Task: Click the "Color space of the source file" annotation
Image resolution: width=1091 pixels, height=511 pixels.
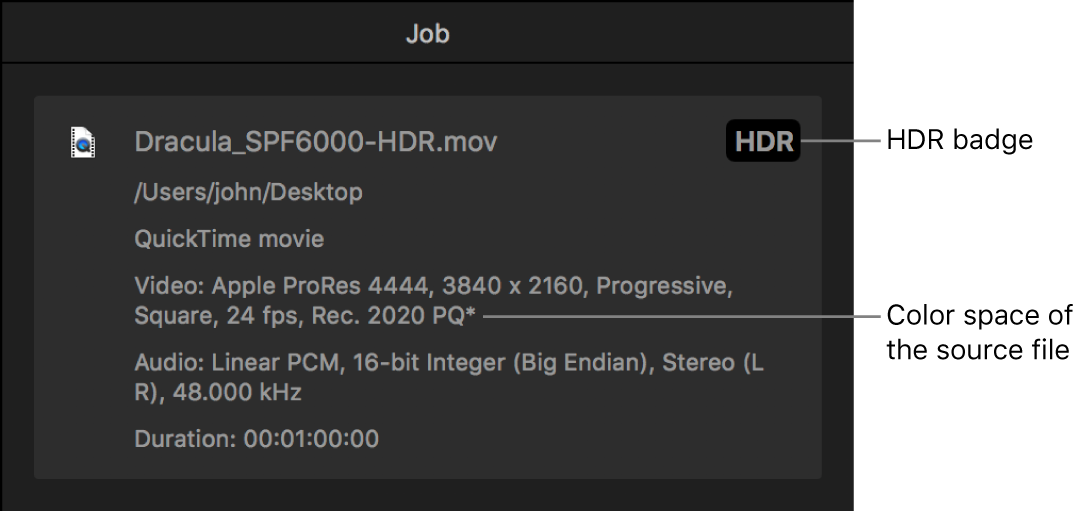Action: click(979, 334)
